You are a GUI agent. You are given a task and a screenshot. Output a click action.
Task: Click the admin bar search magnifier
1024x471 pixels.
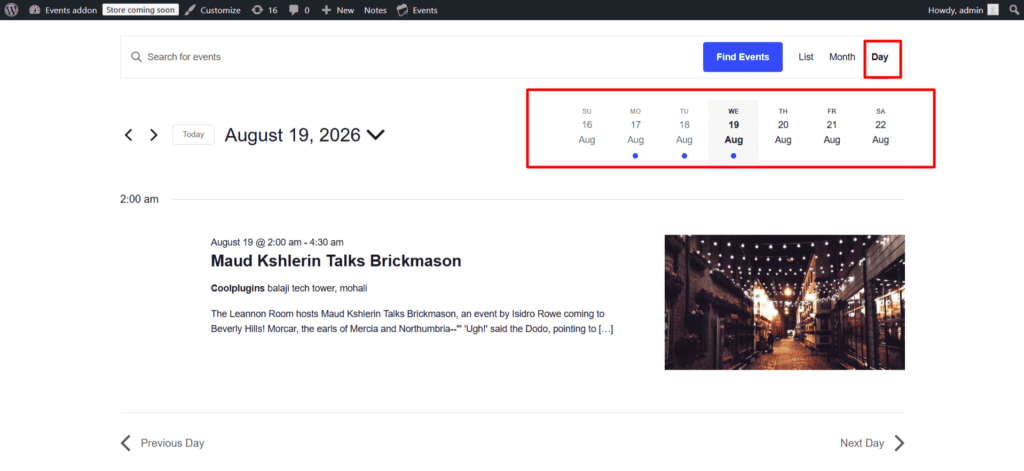click(x=1014, y=10)
